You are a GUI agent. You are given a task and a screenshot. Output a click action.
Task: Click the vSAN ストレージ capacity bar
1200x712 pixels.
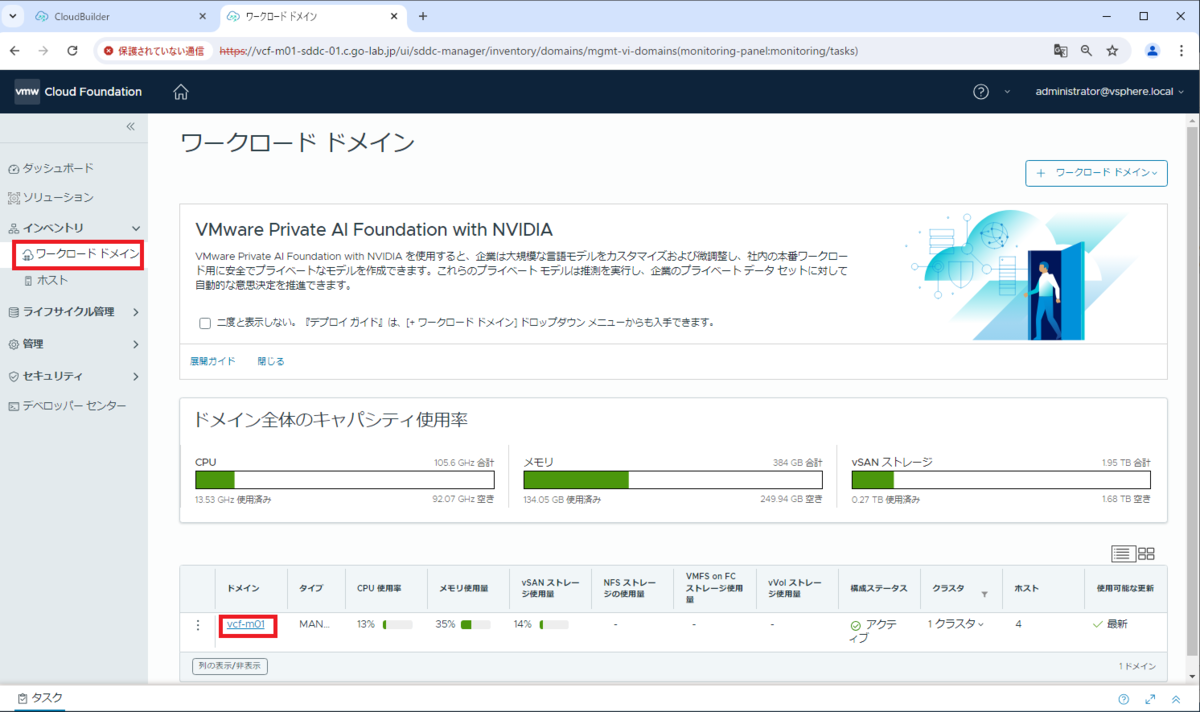1001,480
